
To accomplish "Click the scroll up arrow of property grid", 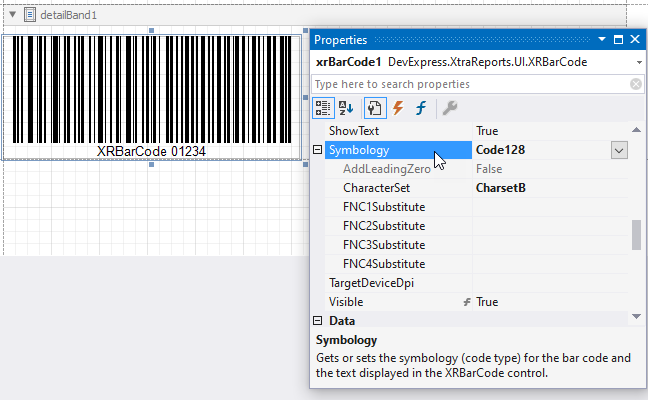I will coord(636,130).
